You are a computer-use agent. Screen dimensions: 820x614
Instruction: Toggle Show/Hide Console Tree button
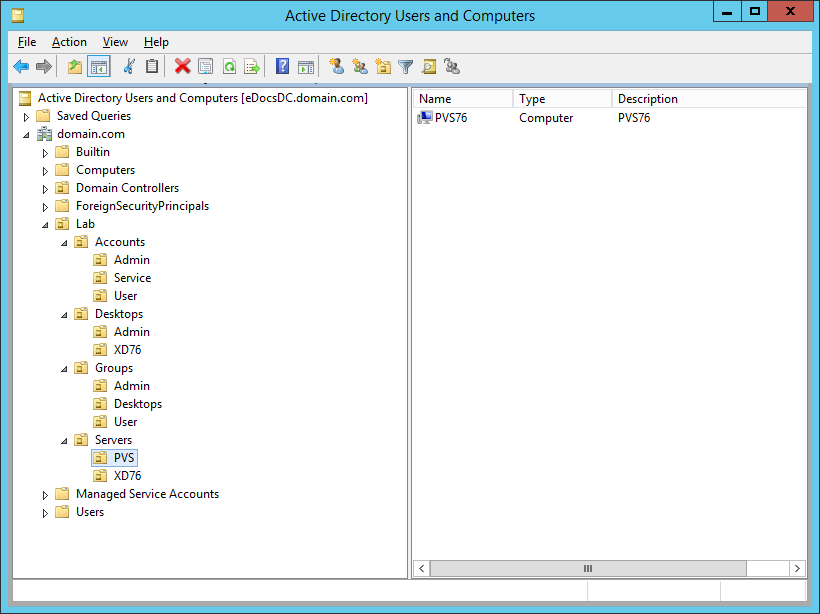tap(98, 67)
